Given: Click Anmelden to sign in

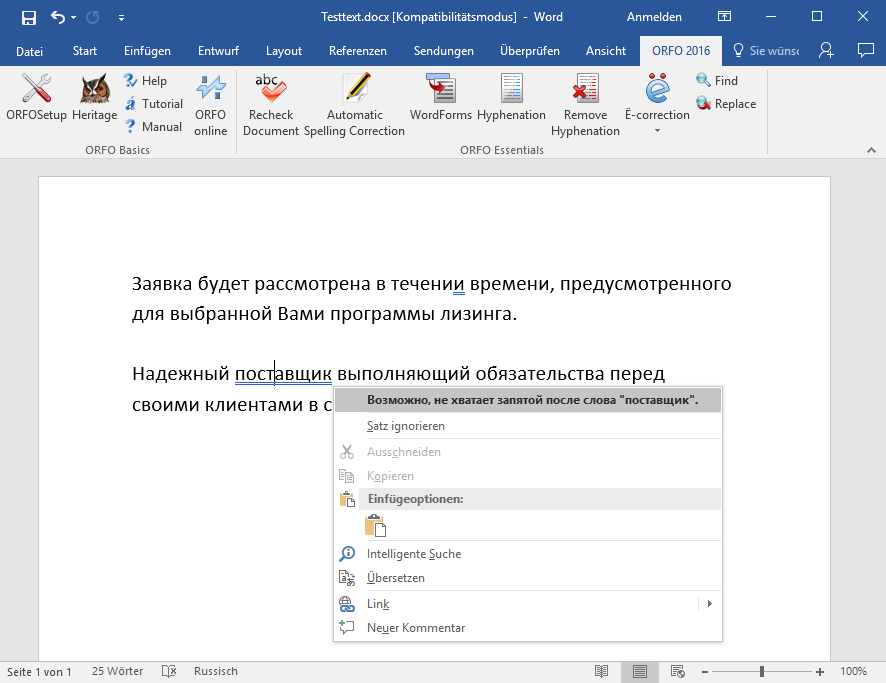Looking at the screenshot, I should click(654, 17).
